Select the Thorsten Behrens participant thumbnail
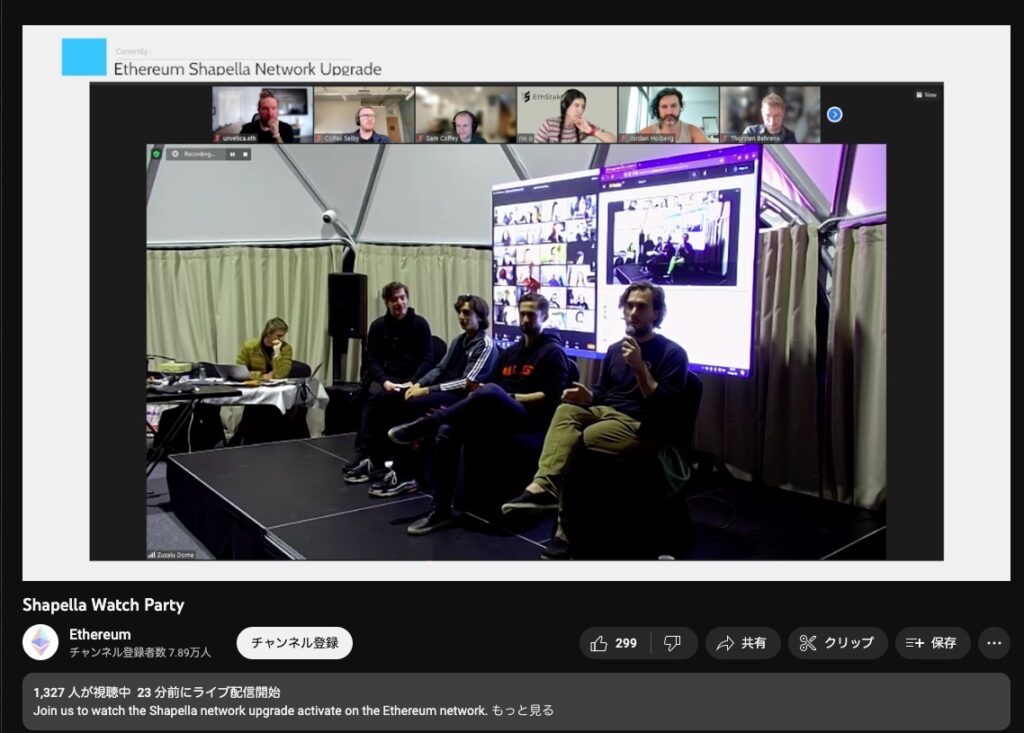The width and height of the screenshot is (1024, 733). click(770, 115)
